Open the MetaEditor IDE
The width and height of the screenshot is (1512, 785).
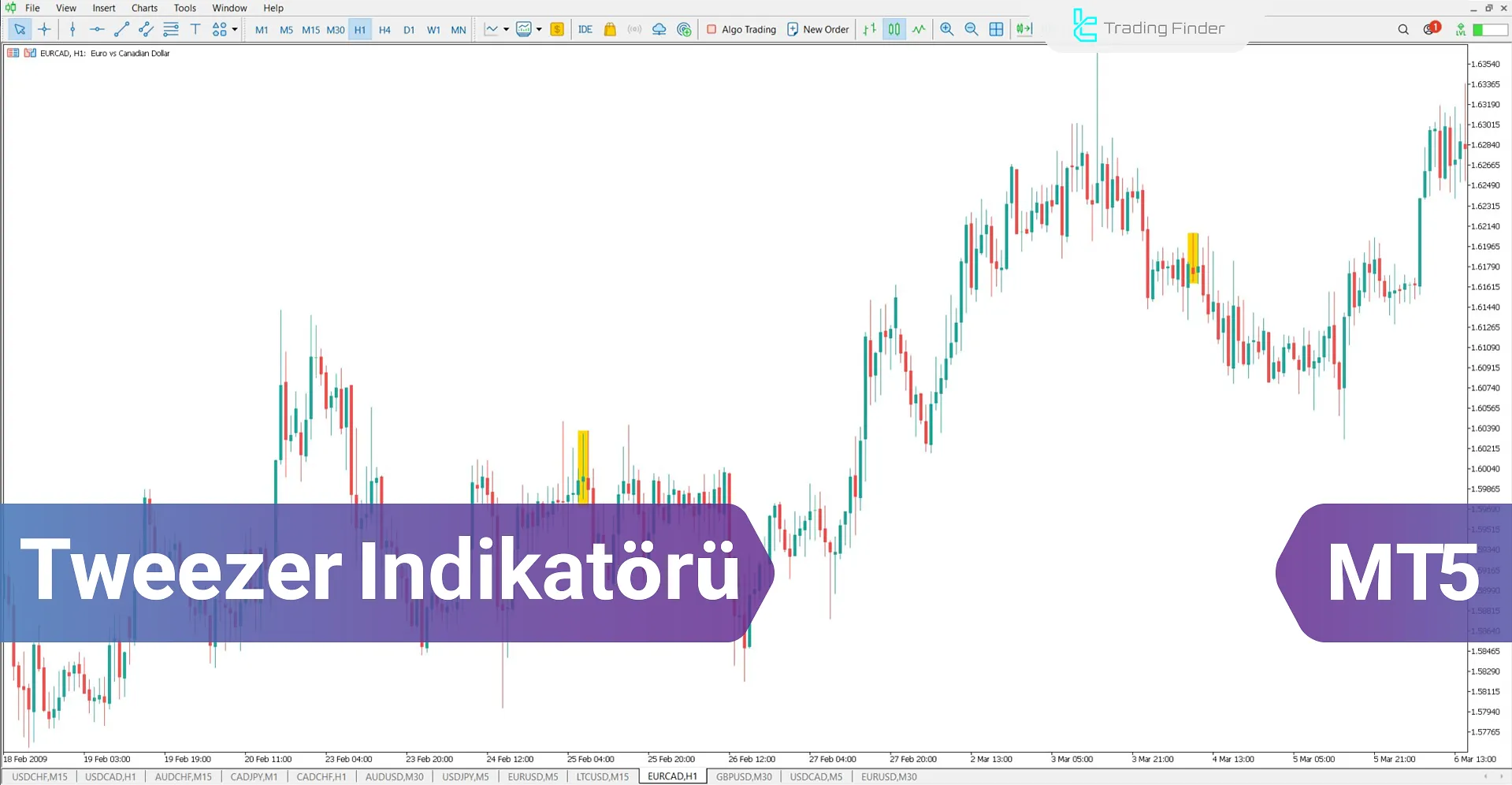(585, 29)
